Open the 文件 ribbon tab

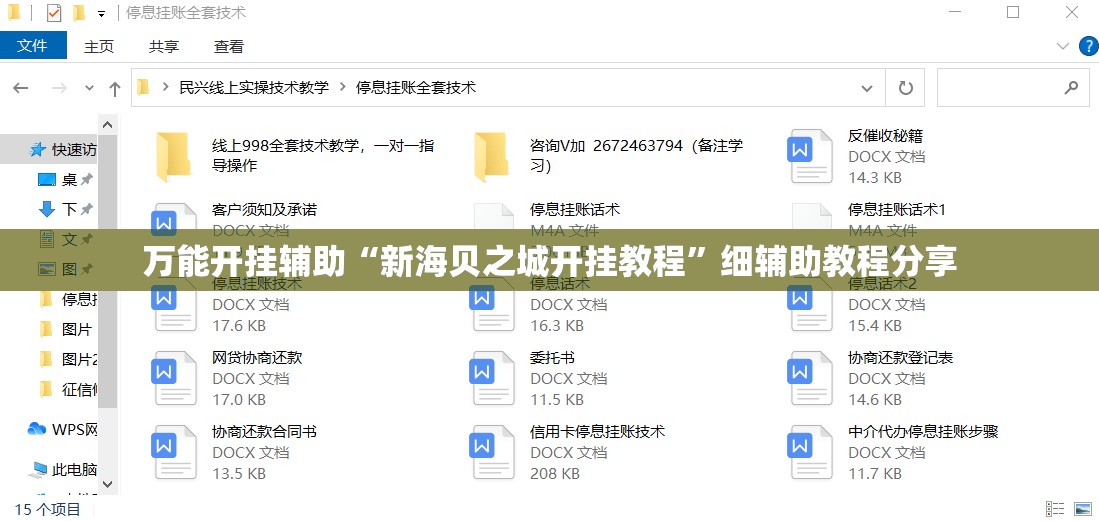pos(33,46)
